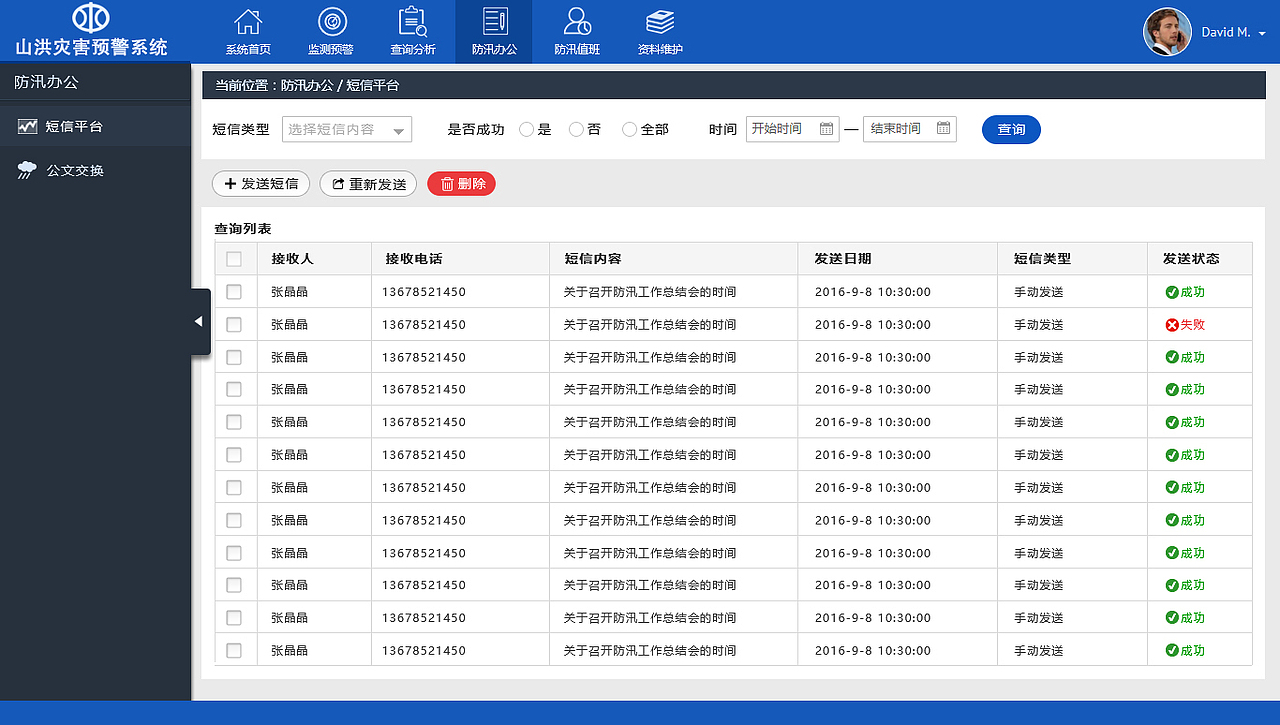Open the 查询分析 analysis module
The width and height of the screenshot is (1280, 725).
tap(413, 31)
